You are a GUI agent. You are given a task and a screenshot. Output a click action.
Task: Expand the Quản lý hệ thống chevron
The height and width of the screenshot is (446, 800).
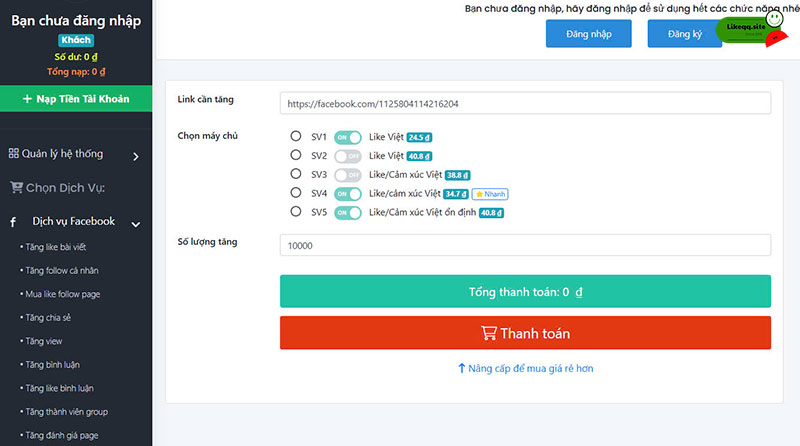point(136,157)
